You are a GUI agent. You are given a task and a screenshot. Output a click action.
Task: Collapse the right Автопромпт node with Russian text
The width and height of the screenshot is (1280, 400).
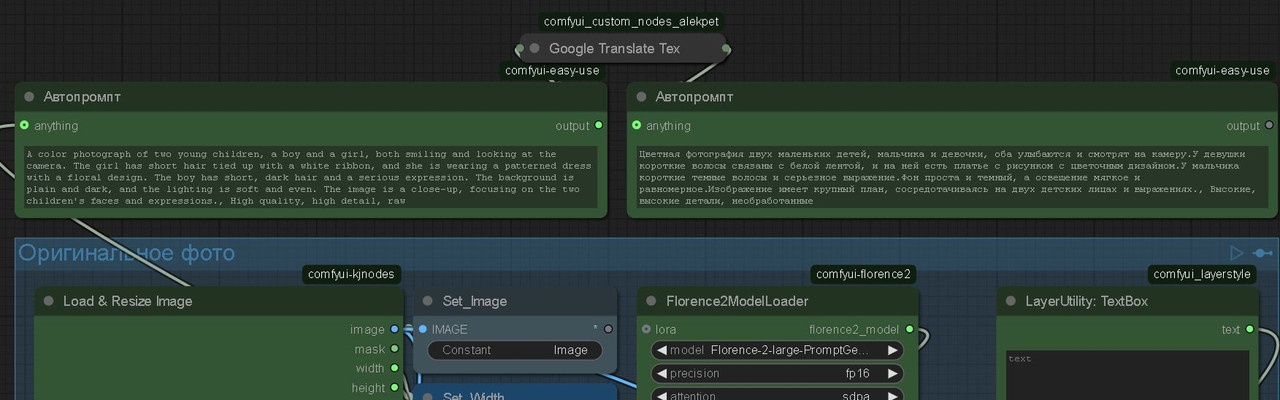click(641, 97)
